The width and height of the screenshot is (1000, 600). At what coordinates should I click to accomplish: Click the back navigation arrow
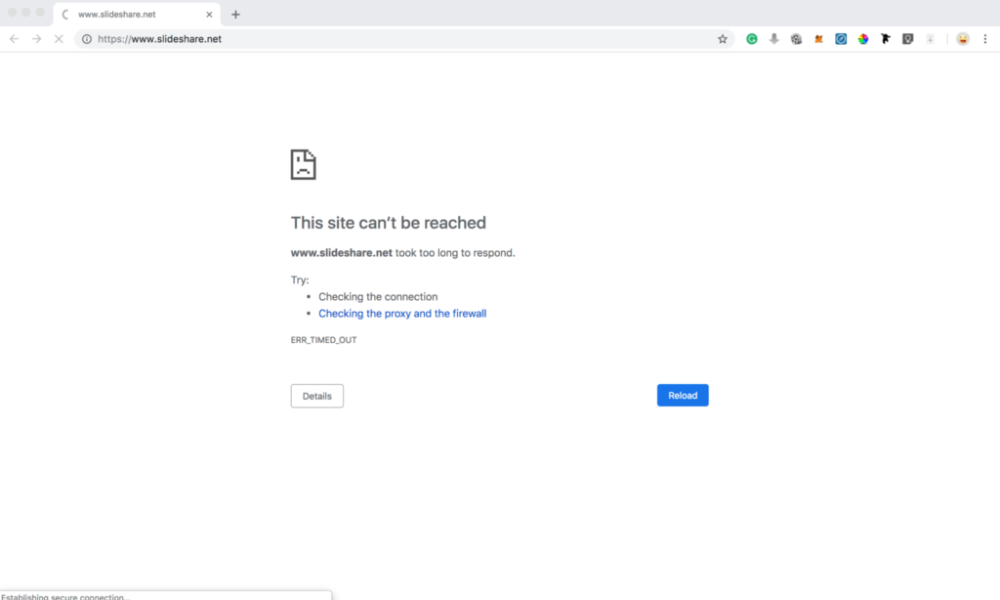(x=13, y=39)
